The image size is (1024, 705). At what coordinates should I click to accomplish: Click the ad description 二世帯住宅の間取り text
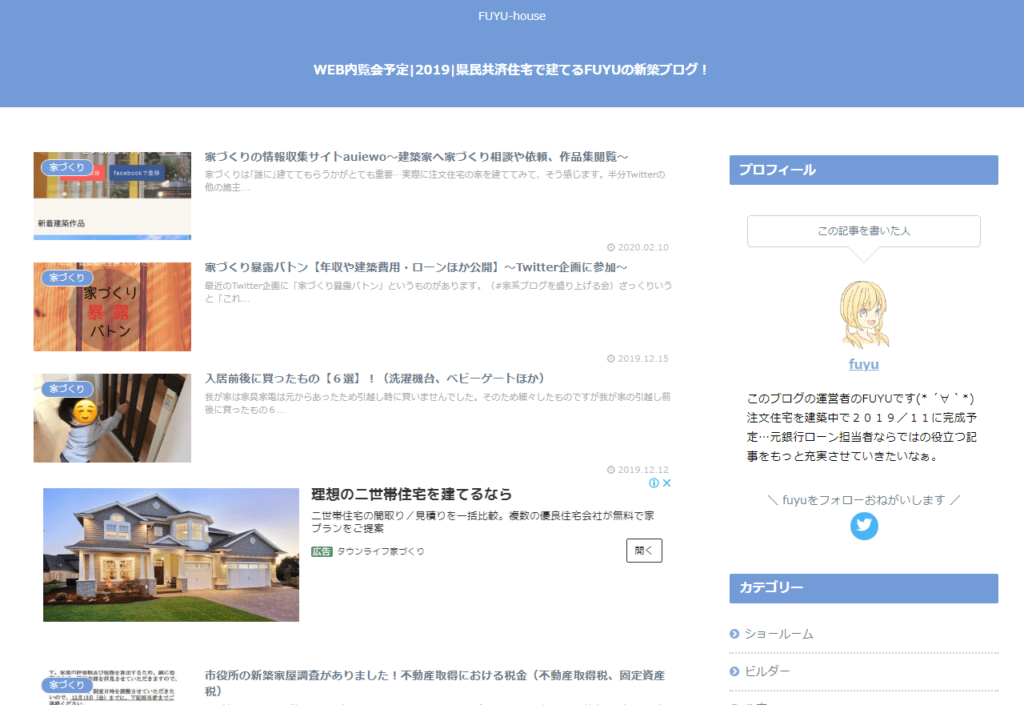483,522
